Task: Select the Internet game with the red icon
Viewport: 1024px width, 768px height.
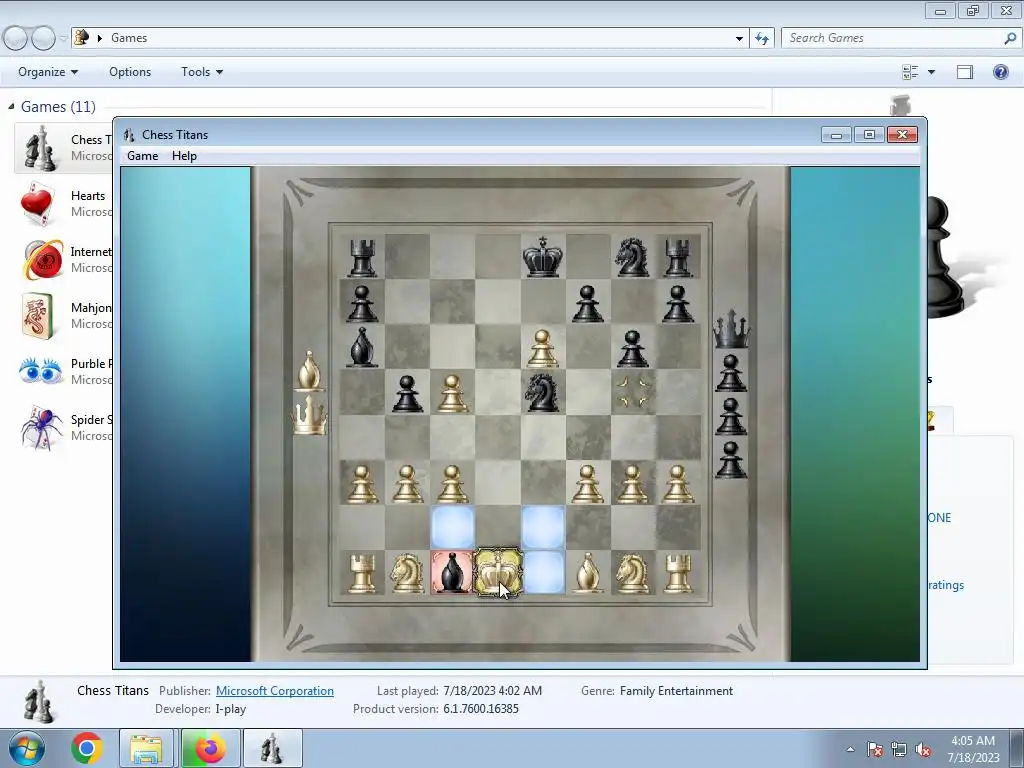Action: pos(64,260)
